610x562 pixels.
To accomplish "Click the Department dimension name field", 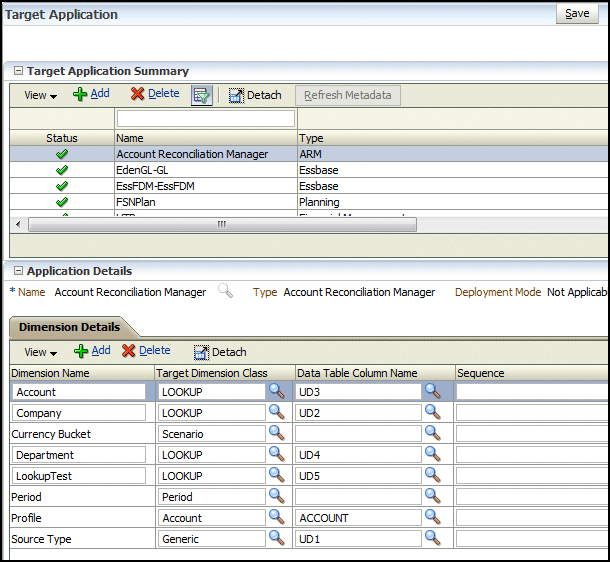I will tap(79, 455).
